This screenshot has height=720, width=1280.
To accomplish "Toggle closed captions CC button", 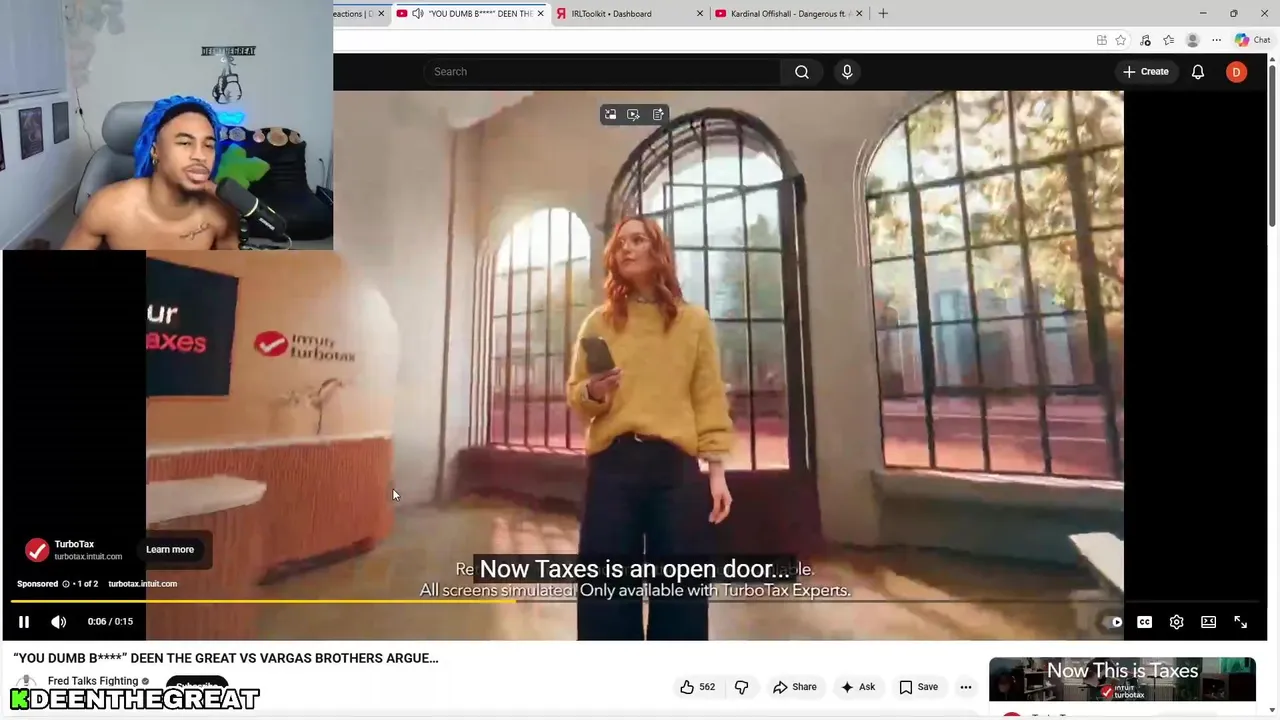I will (x=1144, y=622).
